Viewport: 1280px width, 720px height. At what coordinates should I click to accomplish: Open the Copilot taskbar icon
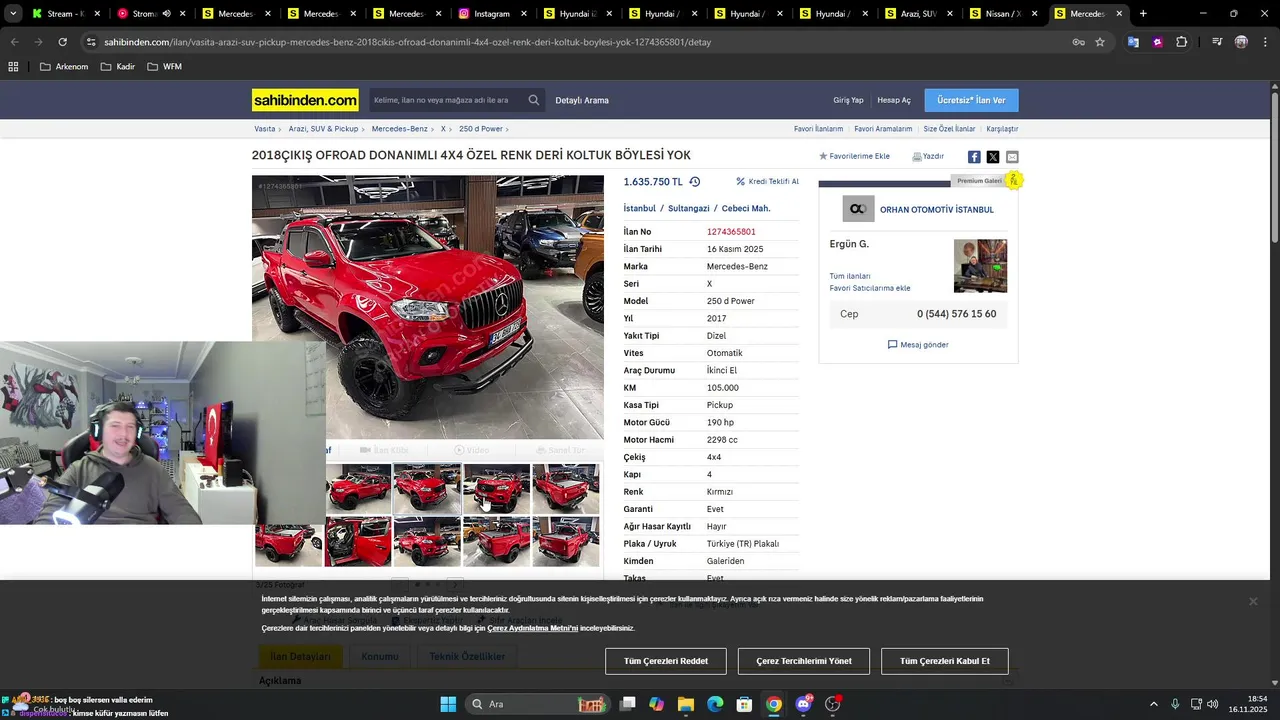656,704
